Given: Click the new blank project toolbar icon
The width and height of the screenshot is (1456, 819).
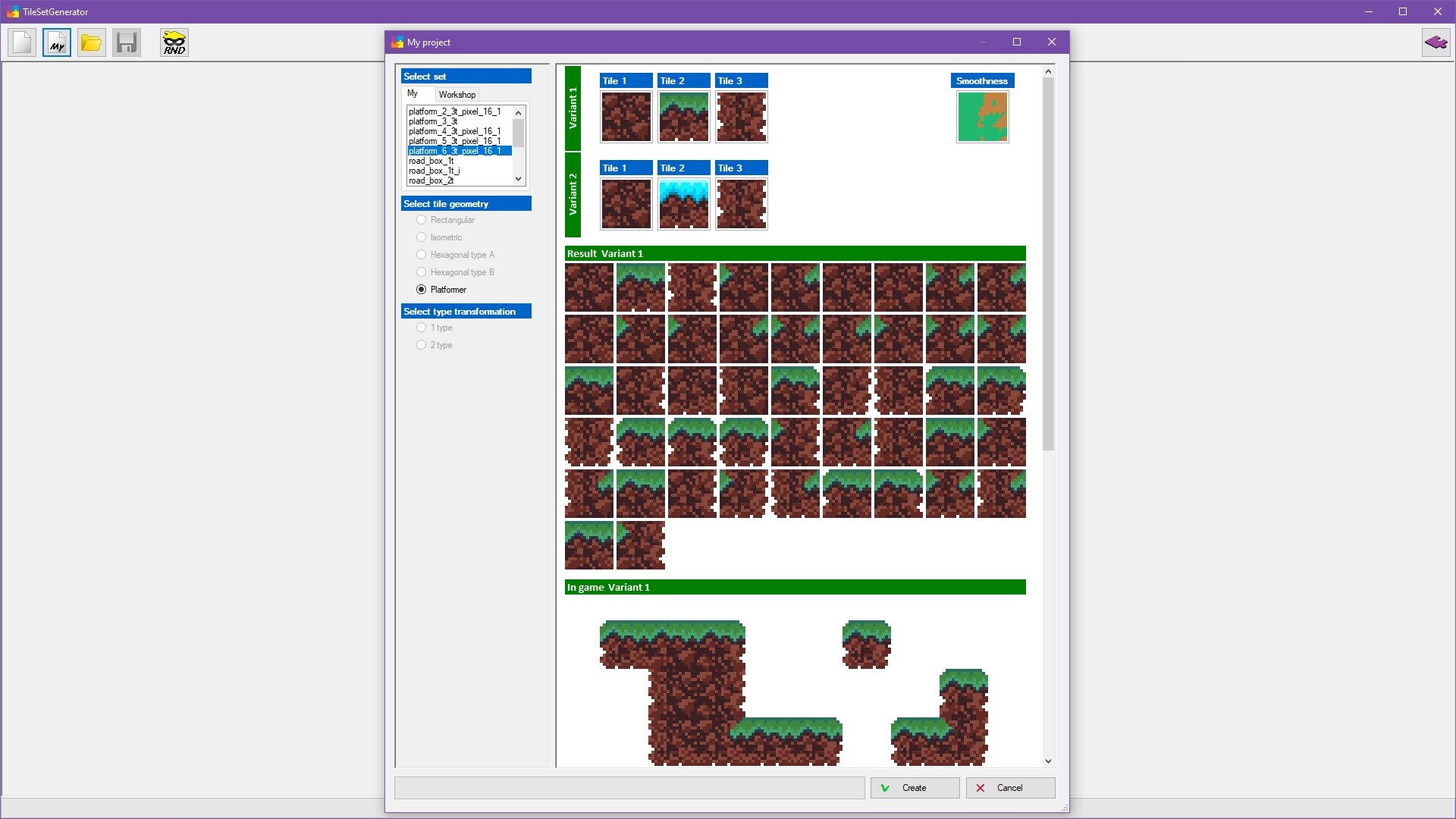Looking at the screenshot, I should click(22, 42).
